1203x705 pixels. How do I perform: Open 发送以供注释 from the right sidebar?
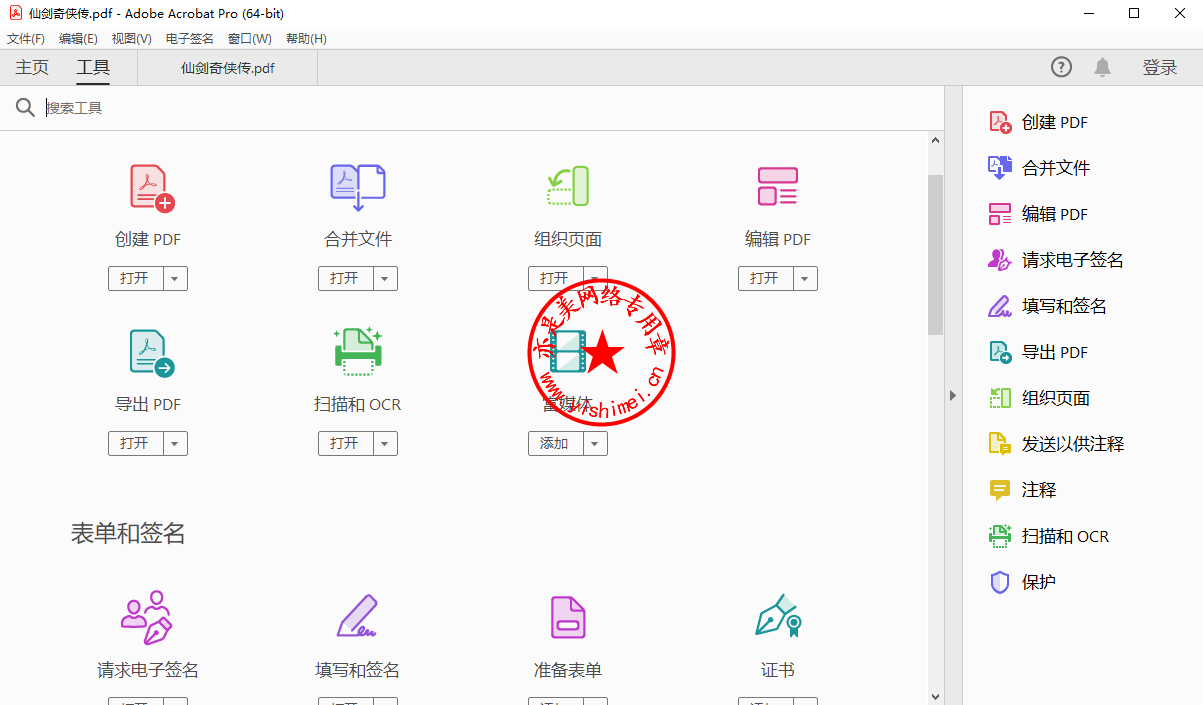tap(1056, 444)
